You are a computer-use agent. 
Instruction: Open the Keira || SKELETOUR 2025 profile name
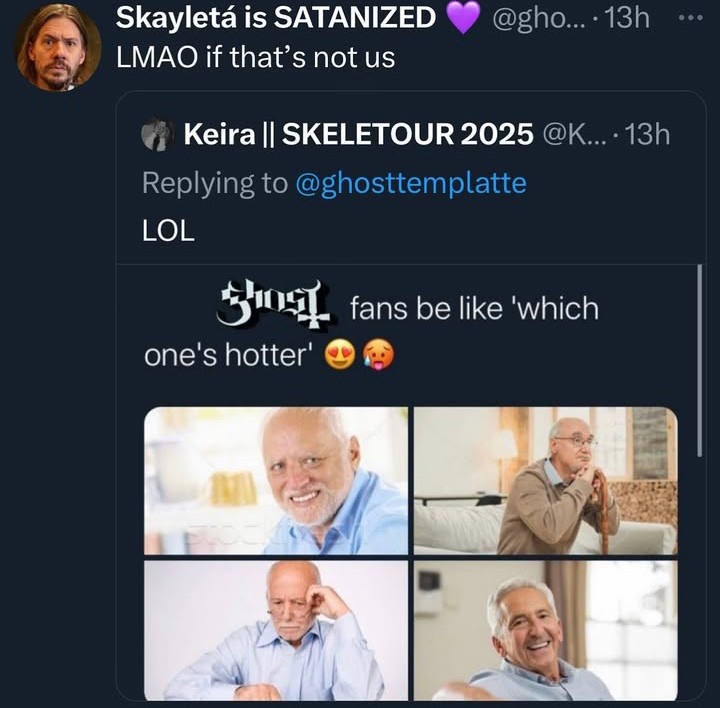pyautogui.click(x=358, y=135)
